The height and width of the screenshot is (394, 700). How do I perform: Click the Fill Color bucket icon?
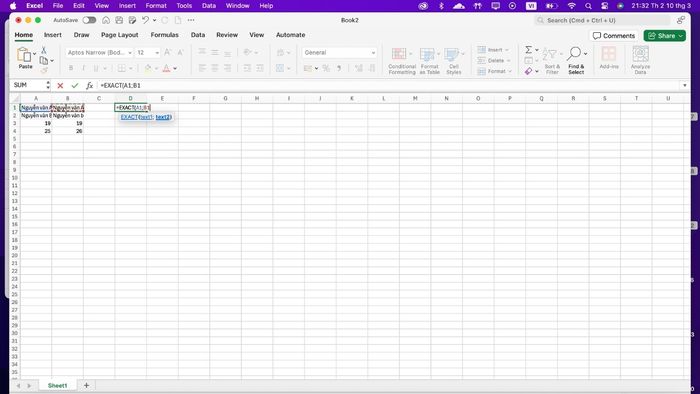click(148, 68)
